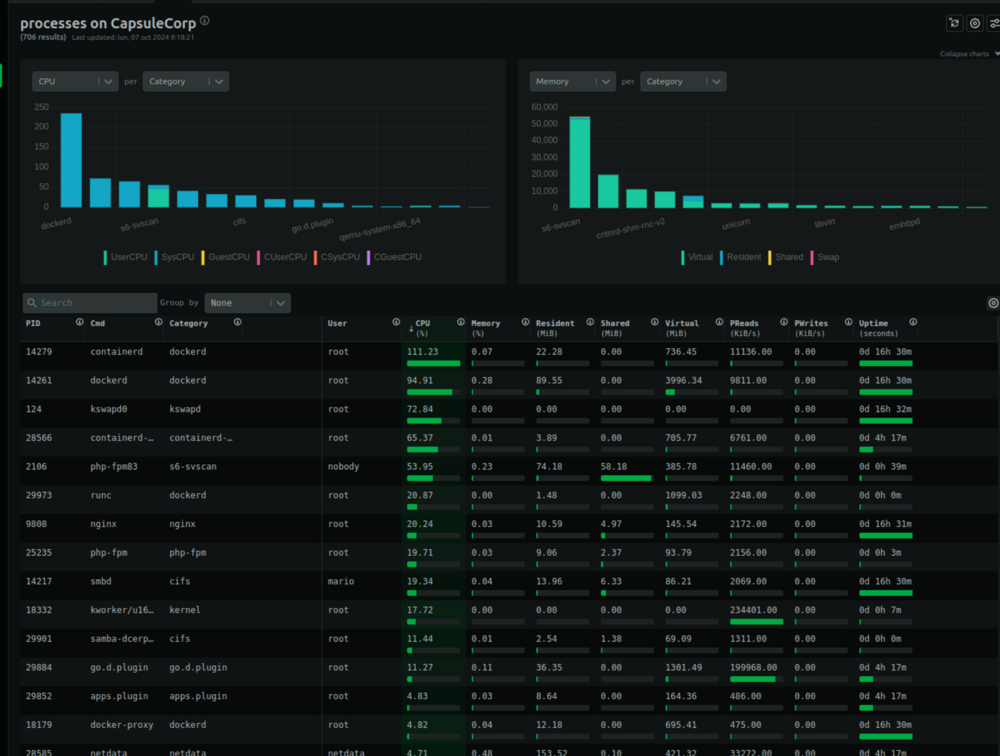Click the Virtual column info icon
The width and height of the screenshot is (1000, 756).
click(x=719, y=322)
